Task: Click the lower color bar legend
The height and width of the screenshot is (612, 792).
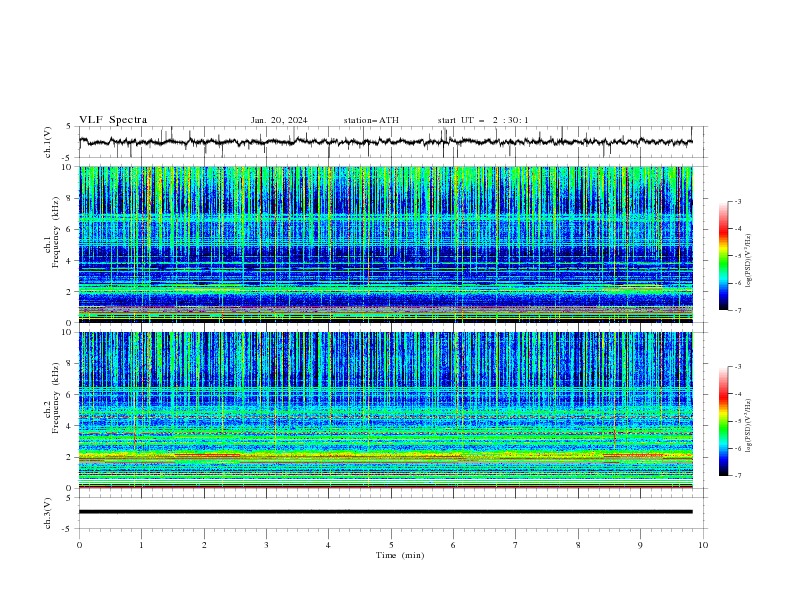Action: pos(723,421)
